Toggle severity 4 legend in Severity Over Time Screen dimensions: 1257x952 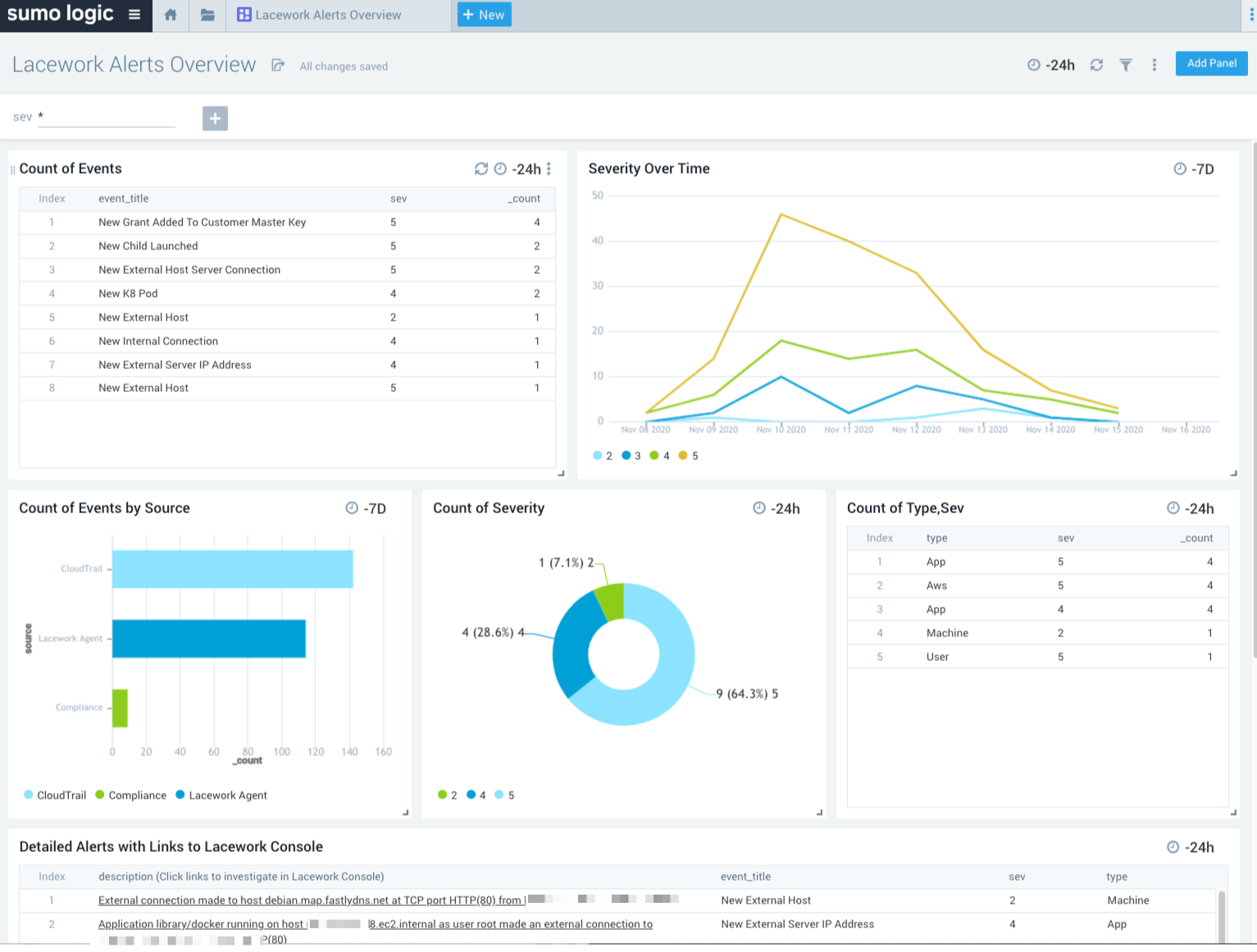point(660,456)
